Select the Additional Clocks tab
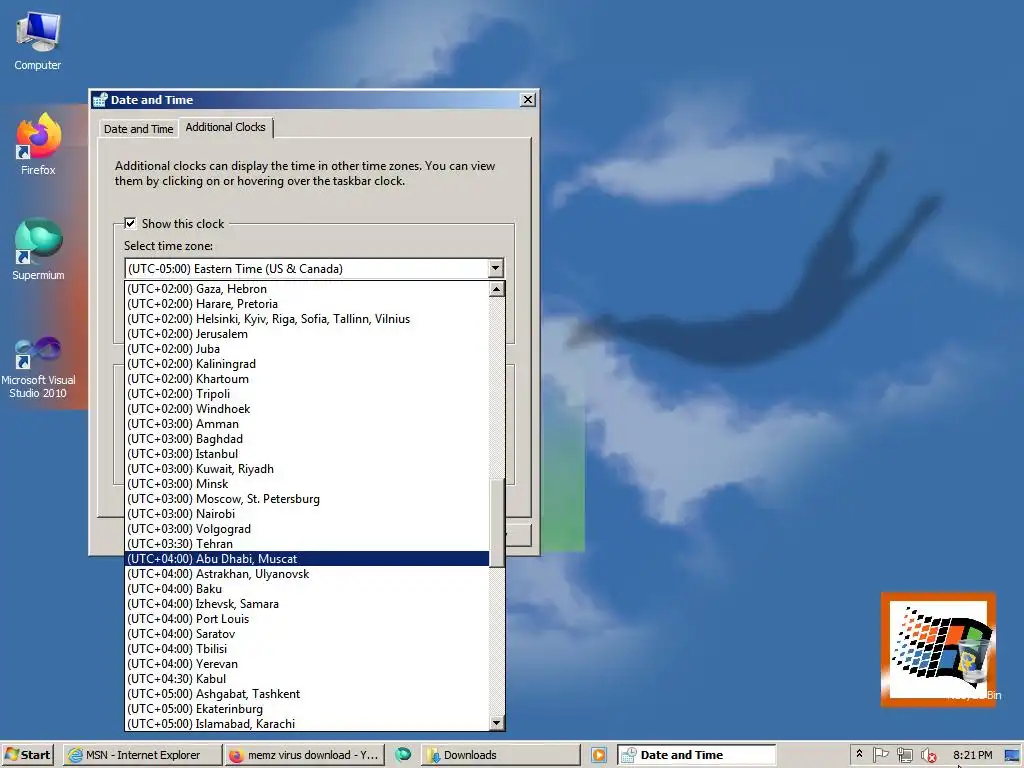Viewport: 1024px width, 768px height. [225, 127]
